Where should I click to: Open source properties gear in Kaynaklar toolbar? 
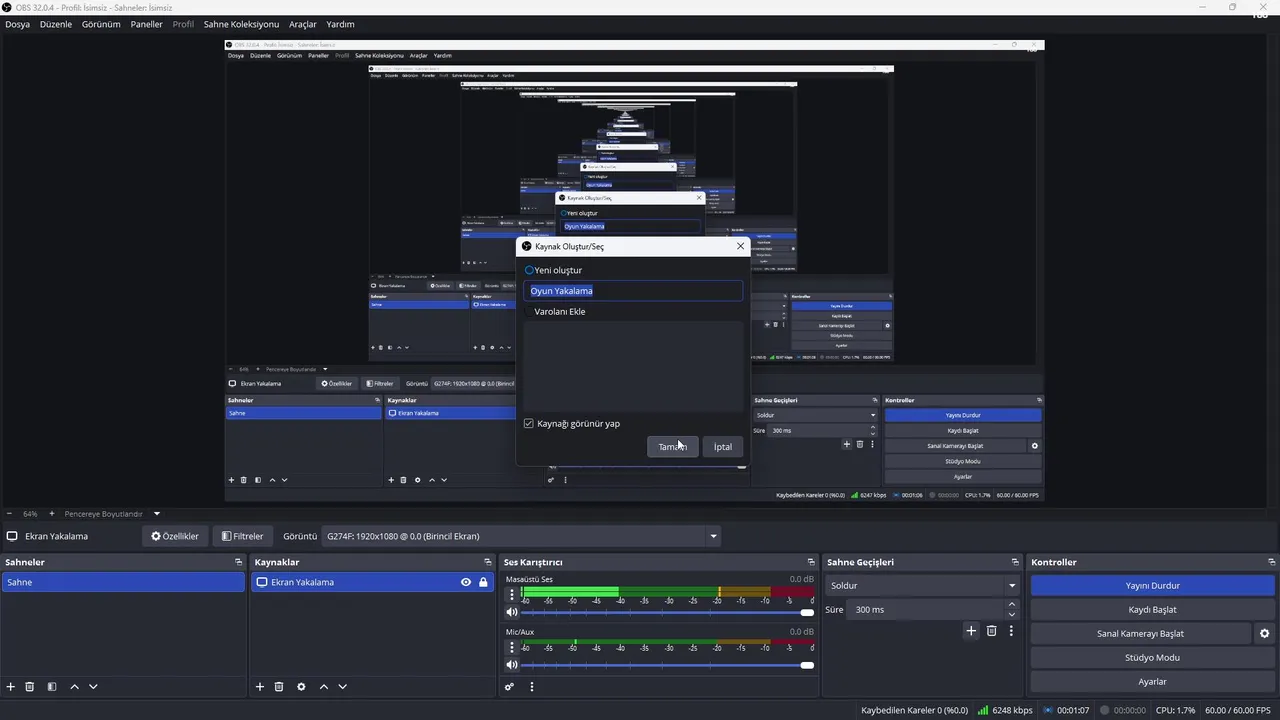point(301,687)
